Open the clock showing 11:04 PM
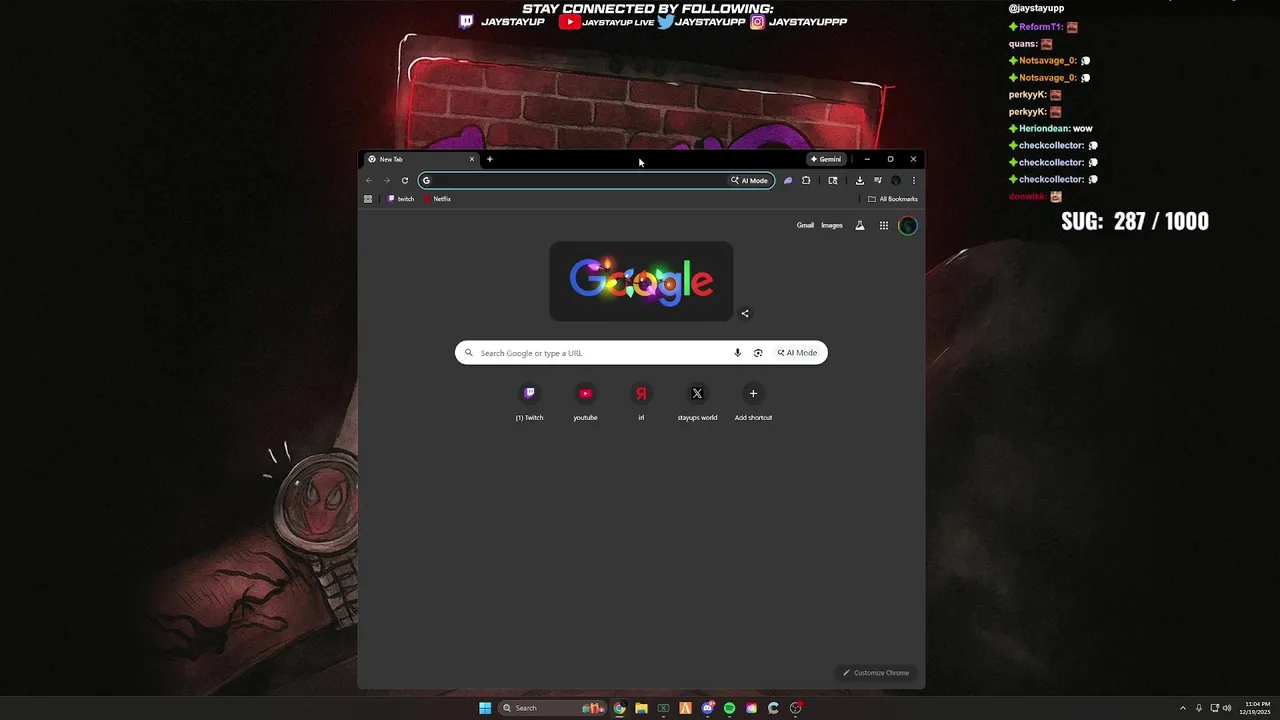Image resolution: width=1280 pixels, height=720 pixels. point(1255,708)
